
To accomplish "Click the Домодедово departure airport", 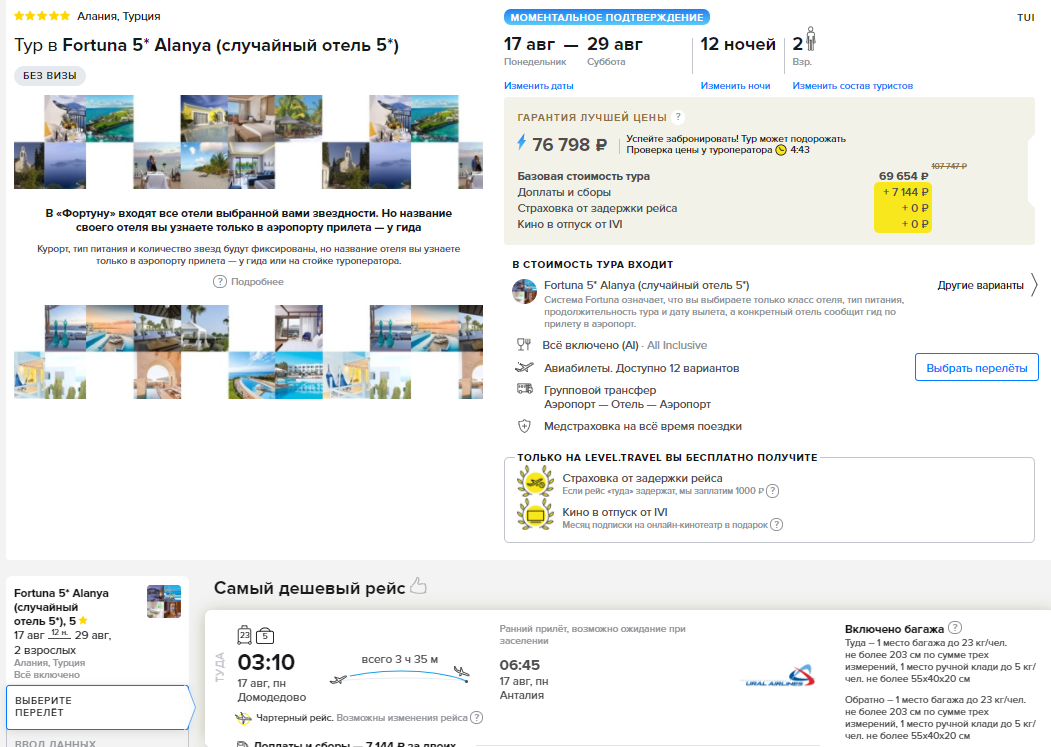I will (271, 697).
